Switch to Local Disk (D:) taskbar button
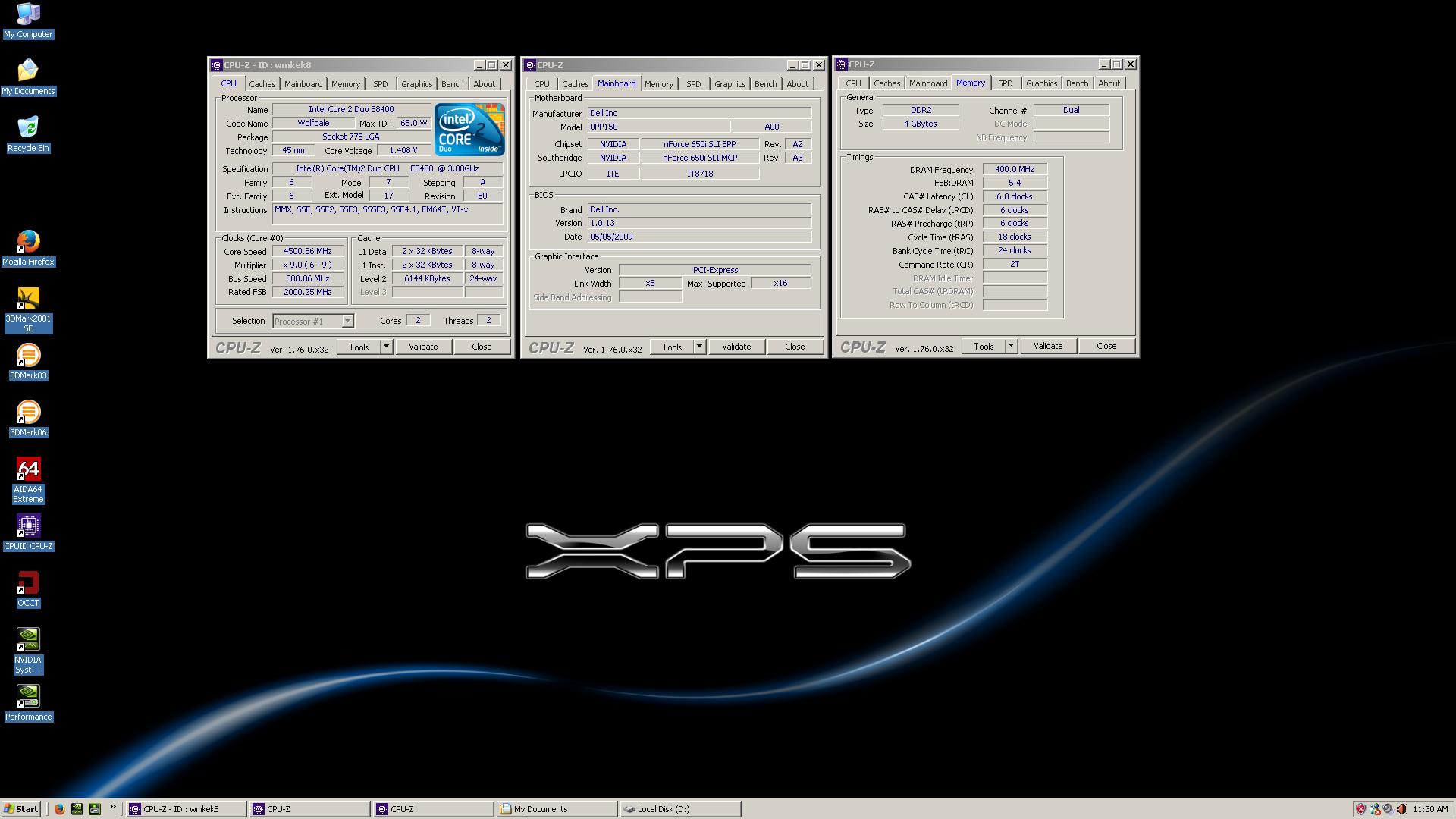 click(x=680, y=809)
